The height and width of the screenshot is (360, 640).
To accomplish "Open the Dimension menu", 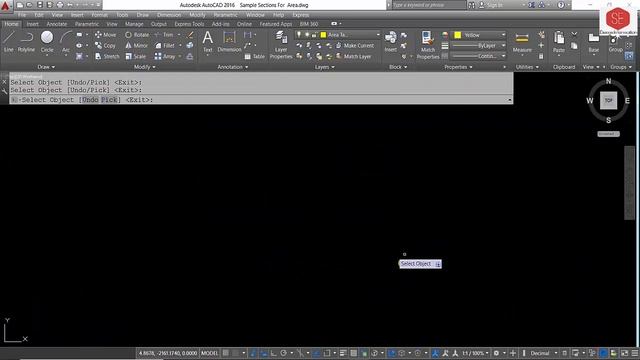I will pyautogui.click(x=169, y=15).
